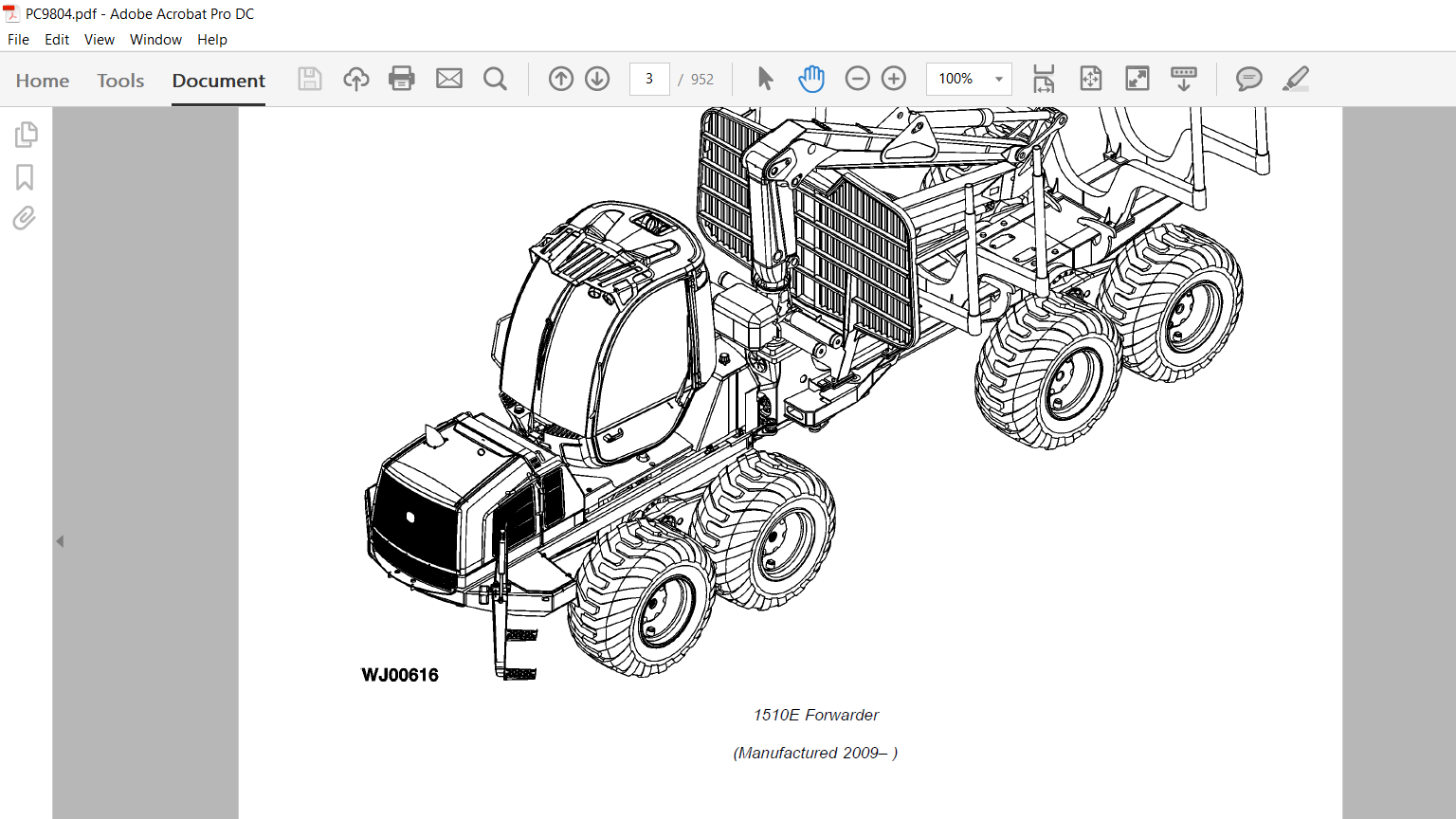The width and height of the screenshot is (1456, 819).
Task: Open the page thumbnails panel
Action: (26, 135)
